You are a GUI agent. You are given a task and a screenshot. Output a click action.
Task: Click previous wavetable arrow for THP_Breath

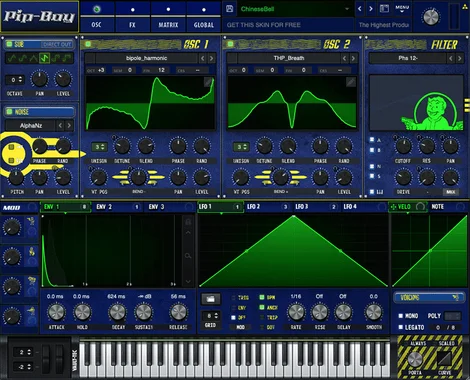pos(345,58)
